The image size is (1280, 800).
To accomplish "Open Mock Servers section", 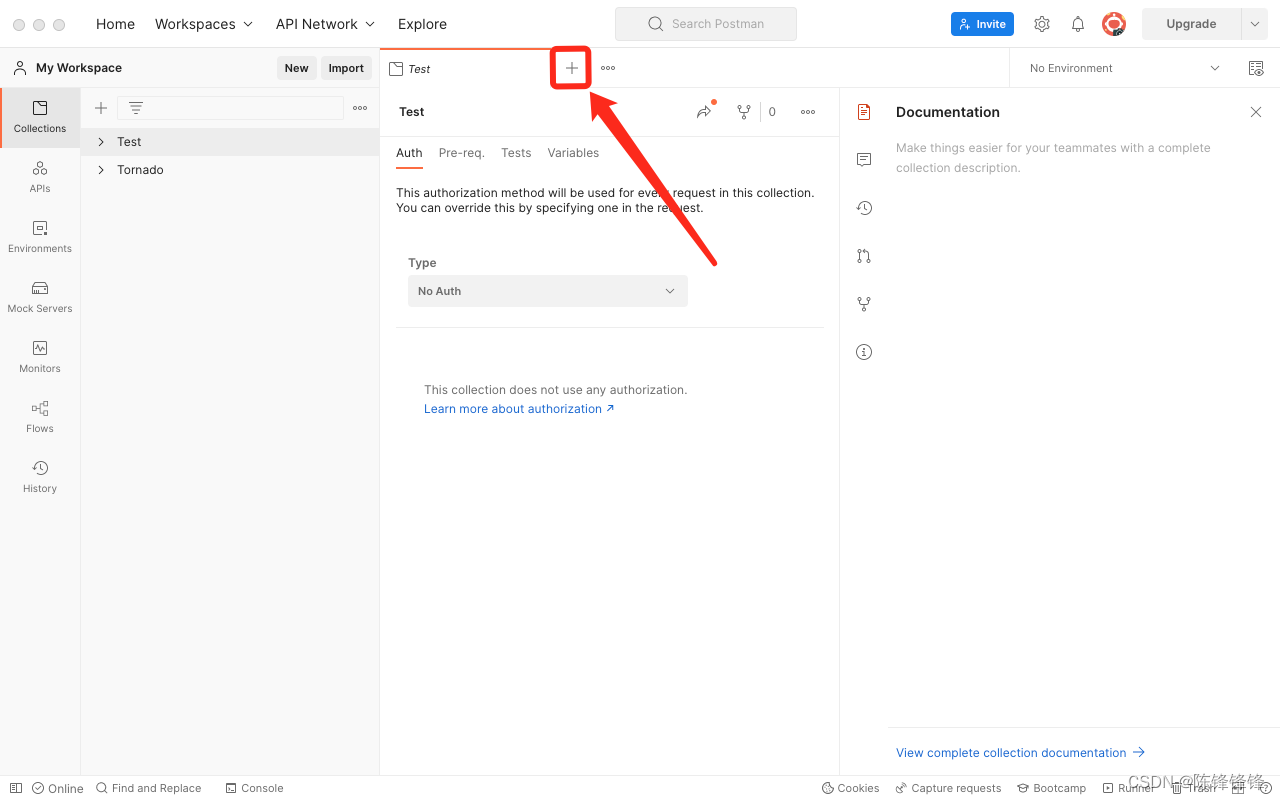I will (x=40, y=297).
